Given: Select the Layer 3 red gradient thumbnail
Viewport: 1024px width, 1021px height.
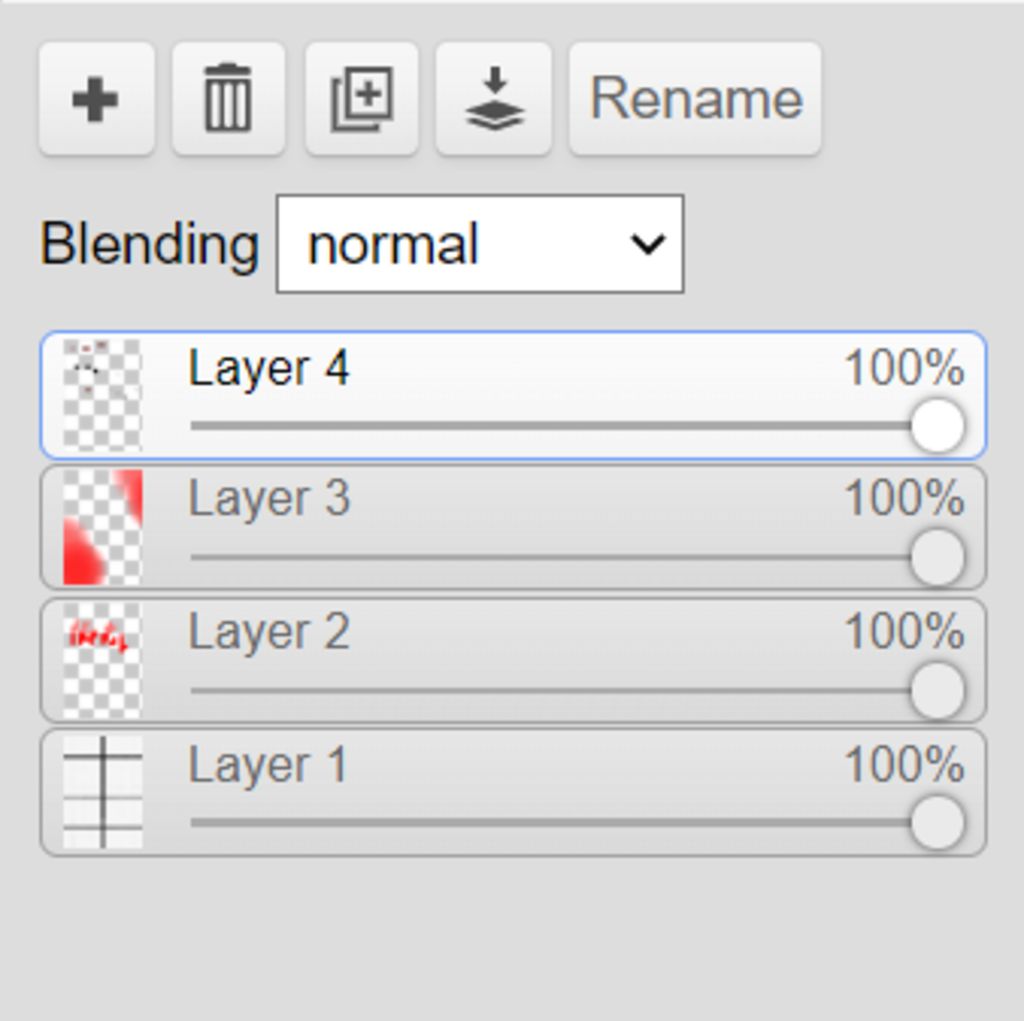Looking at the screenshot, I should (x=103, y=527).
